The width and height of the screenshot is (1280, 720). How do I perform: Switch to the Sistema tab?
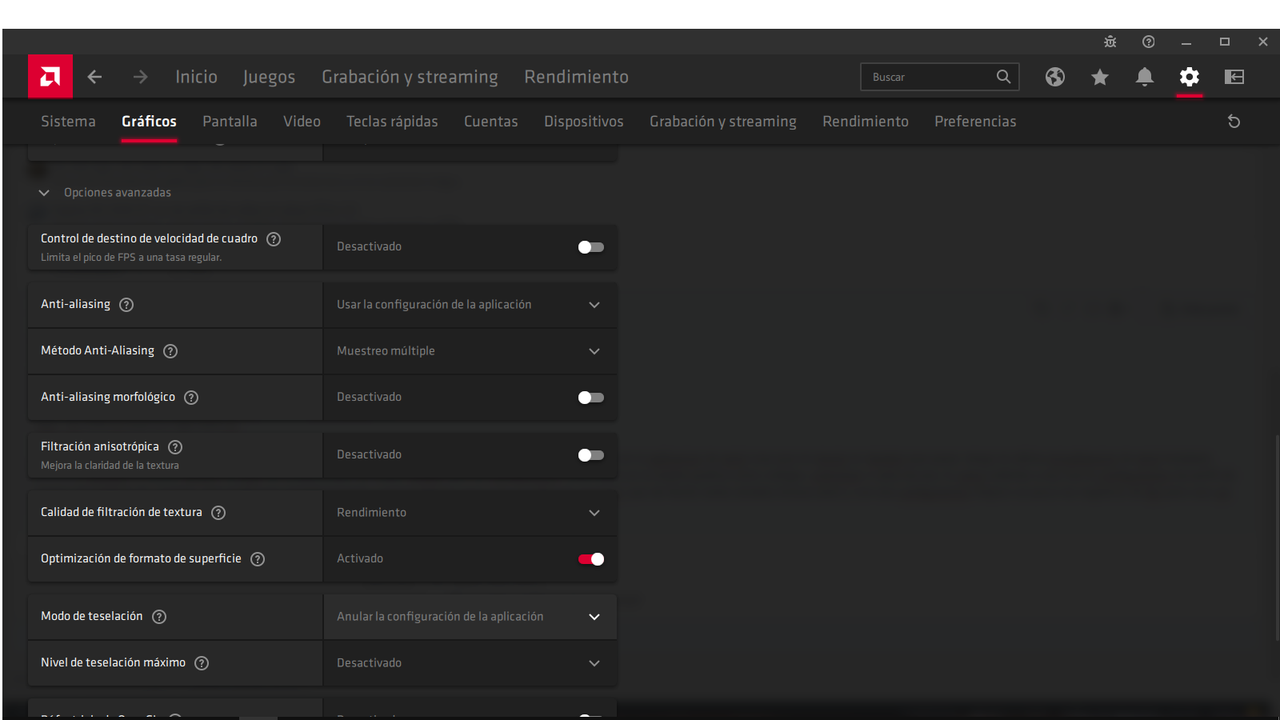(68, 121)
